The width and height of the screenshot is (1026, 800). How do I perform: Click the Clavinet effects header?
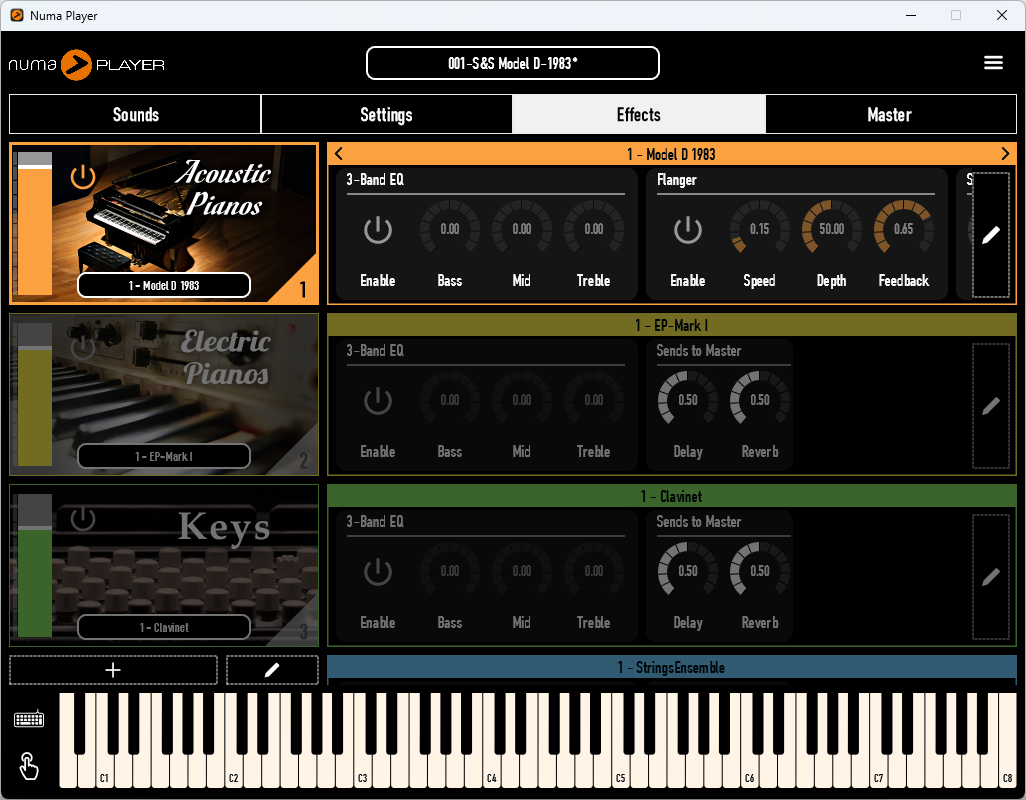pos(671,496)
